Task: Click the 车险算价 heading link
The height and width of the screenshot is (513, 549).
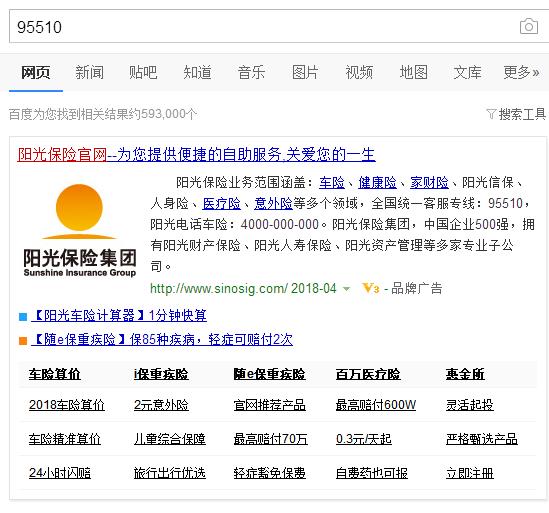Action: 55,374
